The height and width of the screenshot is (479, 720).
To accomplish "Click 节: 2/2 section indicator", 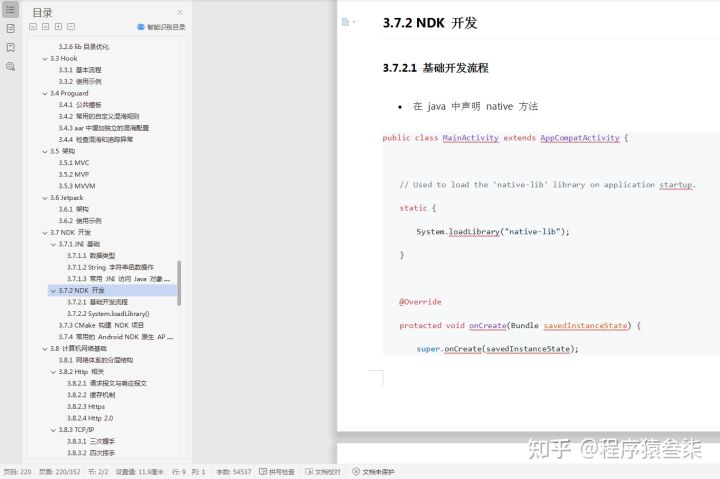I will click(x=98, y=472).
